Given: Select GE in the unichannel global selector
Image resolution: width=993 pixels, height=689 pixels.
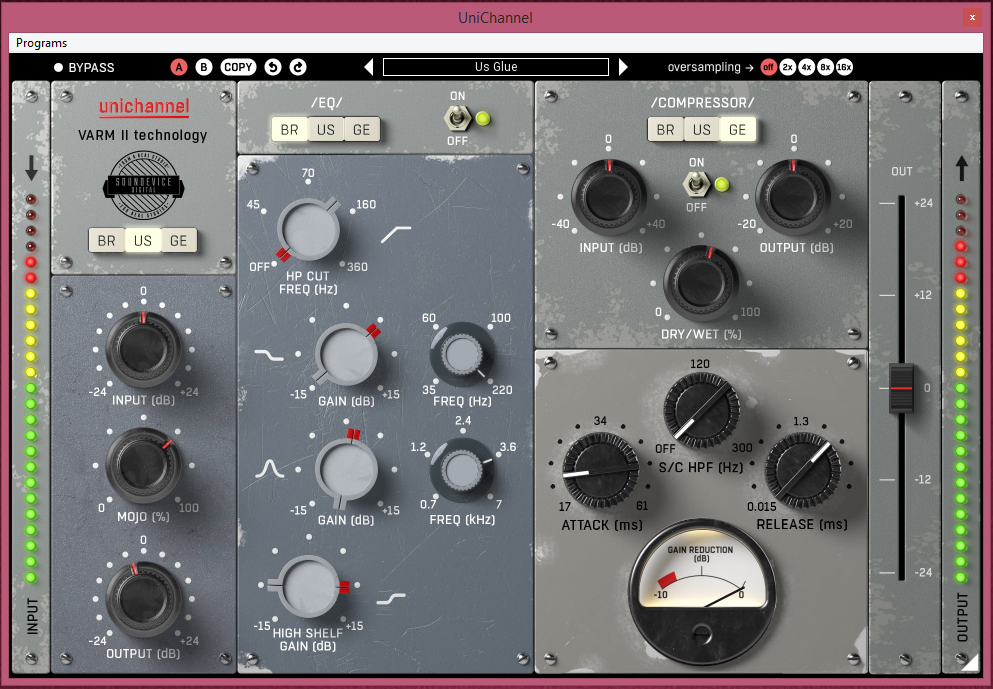Looking at the screenshot, I should coord(179,241).
